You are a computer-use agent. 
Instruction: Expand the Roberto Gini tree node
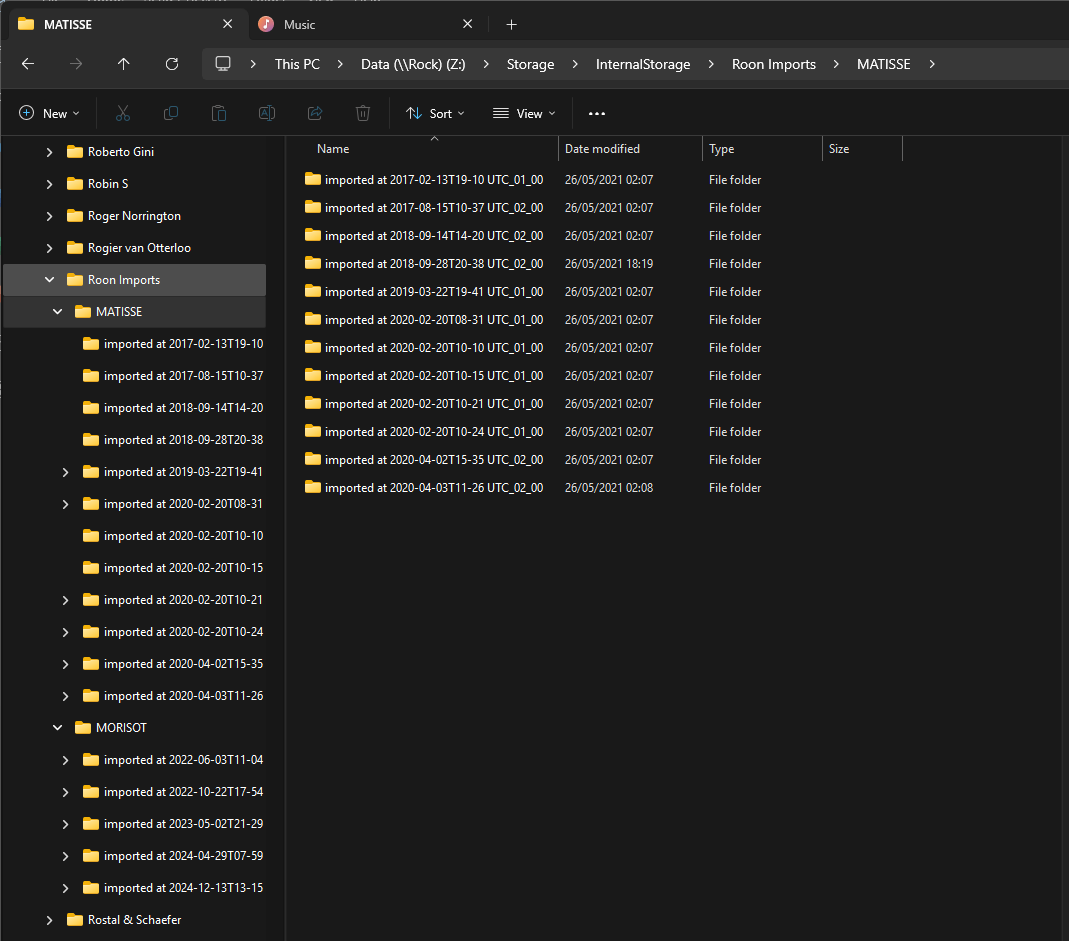click(x=49, y=152)
